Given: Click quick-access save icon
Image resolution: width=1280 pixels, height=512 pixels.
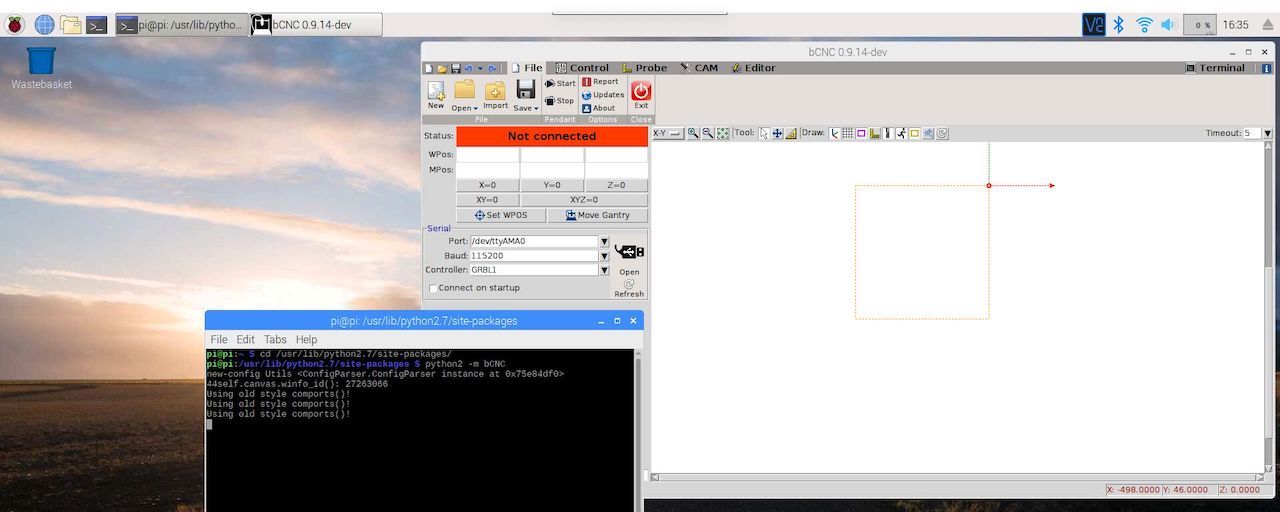Looking at the screenshot, I should [x=456, y=68].
